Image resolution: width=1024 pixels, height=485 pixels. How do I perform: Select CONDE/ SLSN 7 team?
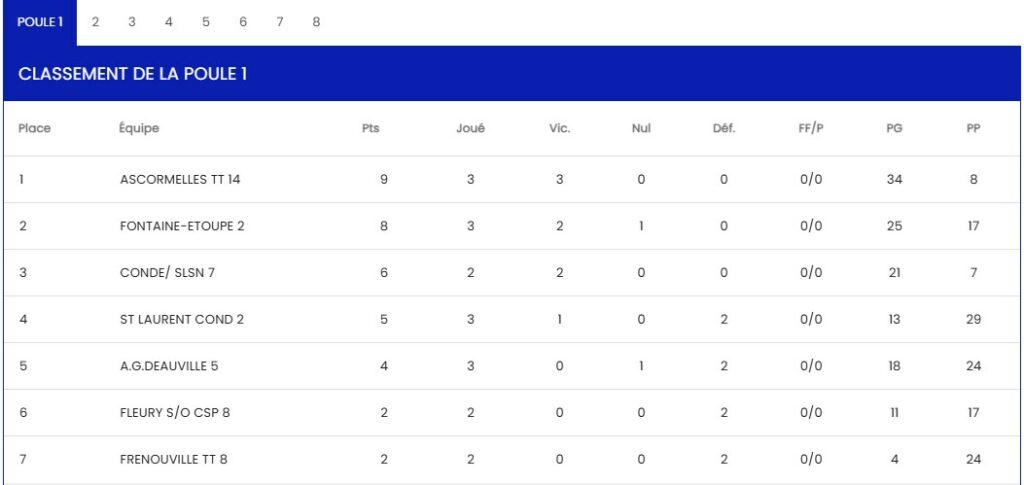tap(167, 273)
